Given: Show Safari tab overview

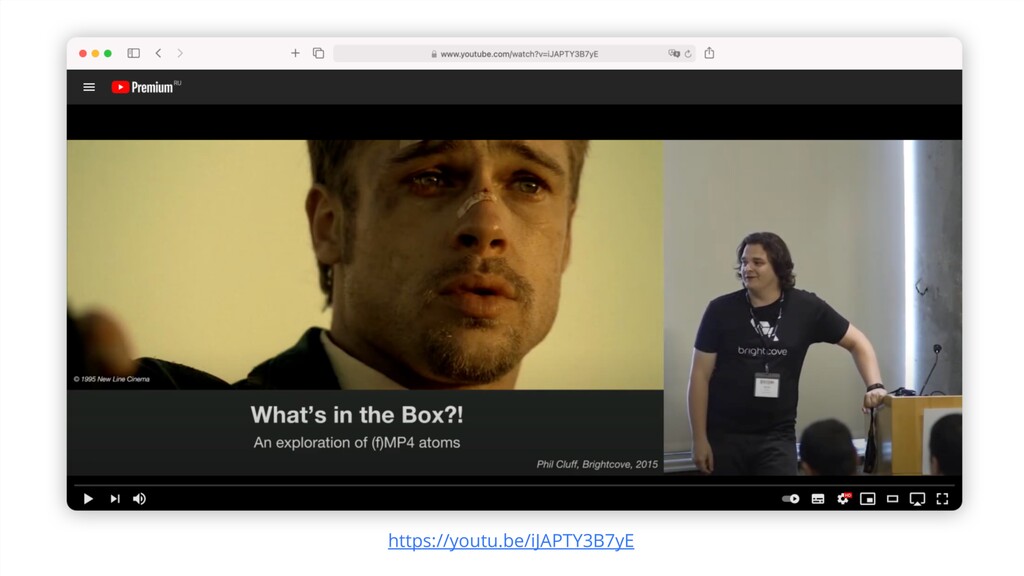Looking at the screenshot, I should (319, 53).
